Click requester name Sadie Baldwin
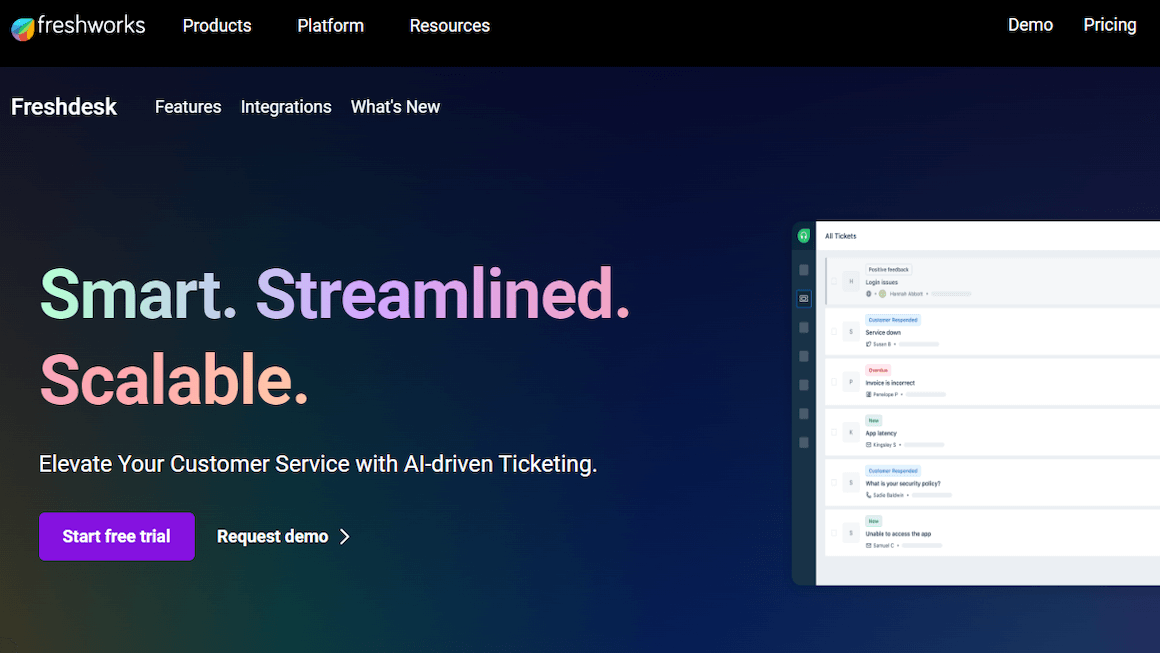The height and width of the screenshot is (653, 1160). coord(888,495)
